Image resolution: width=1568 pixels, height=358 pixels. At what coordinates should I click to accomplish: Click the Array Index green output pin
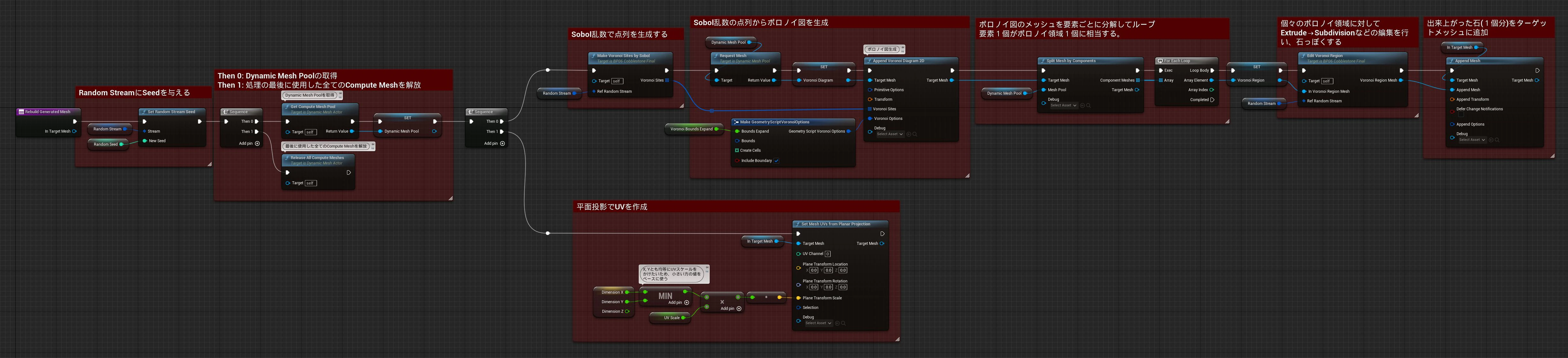1212,90
